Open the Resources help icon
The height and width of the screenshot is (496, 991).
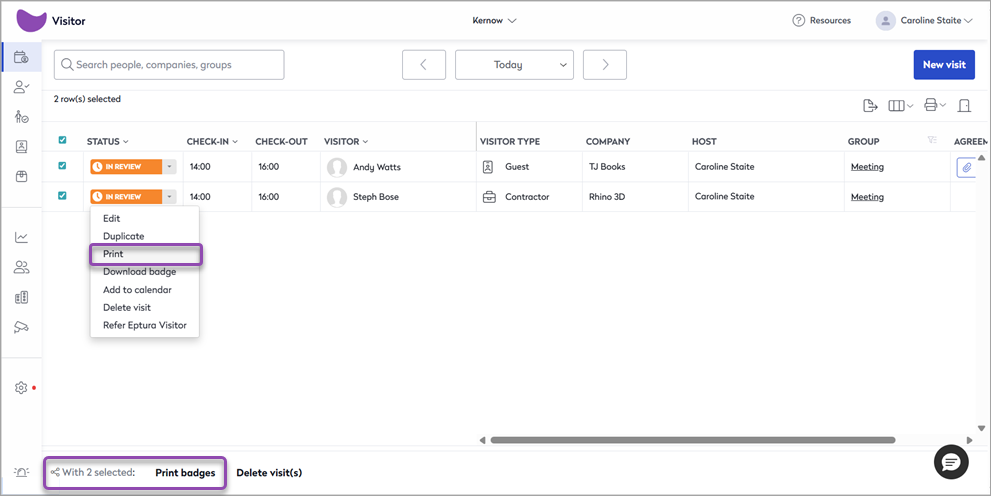pos(798,21)
